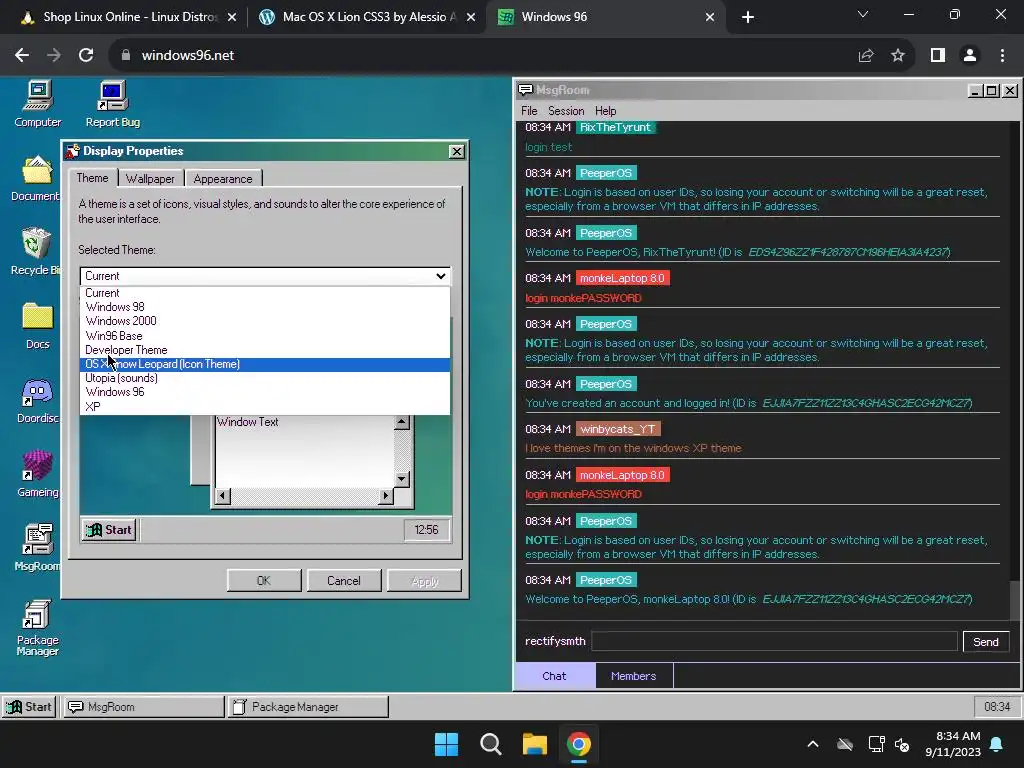
Task: Send the MsgRoom message
Action: click(985, 641)
